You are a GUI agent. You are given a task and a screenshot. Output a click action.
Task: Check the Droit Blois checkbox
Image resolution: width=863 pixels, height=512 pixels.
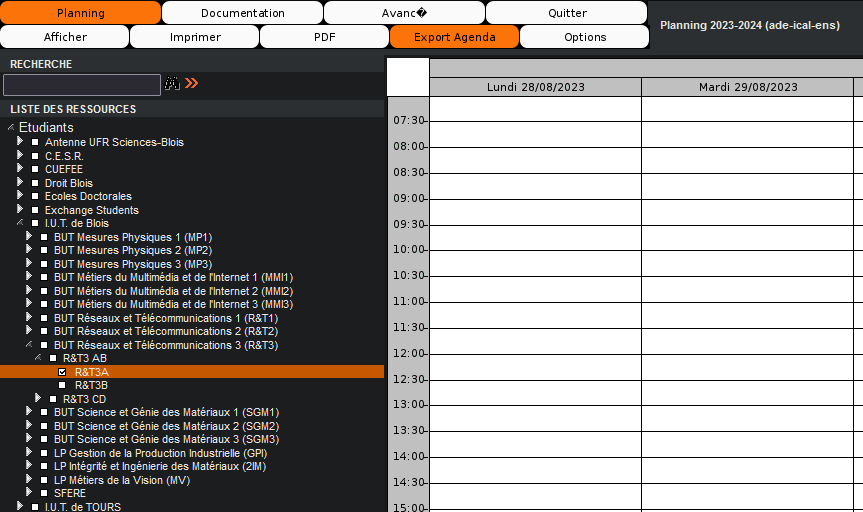click(35, 183)
